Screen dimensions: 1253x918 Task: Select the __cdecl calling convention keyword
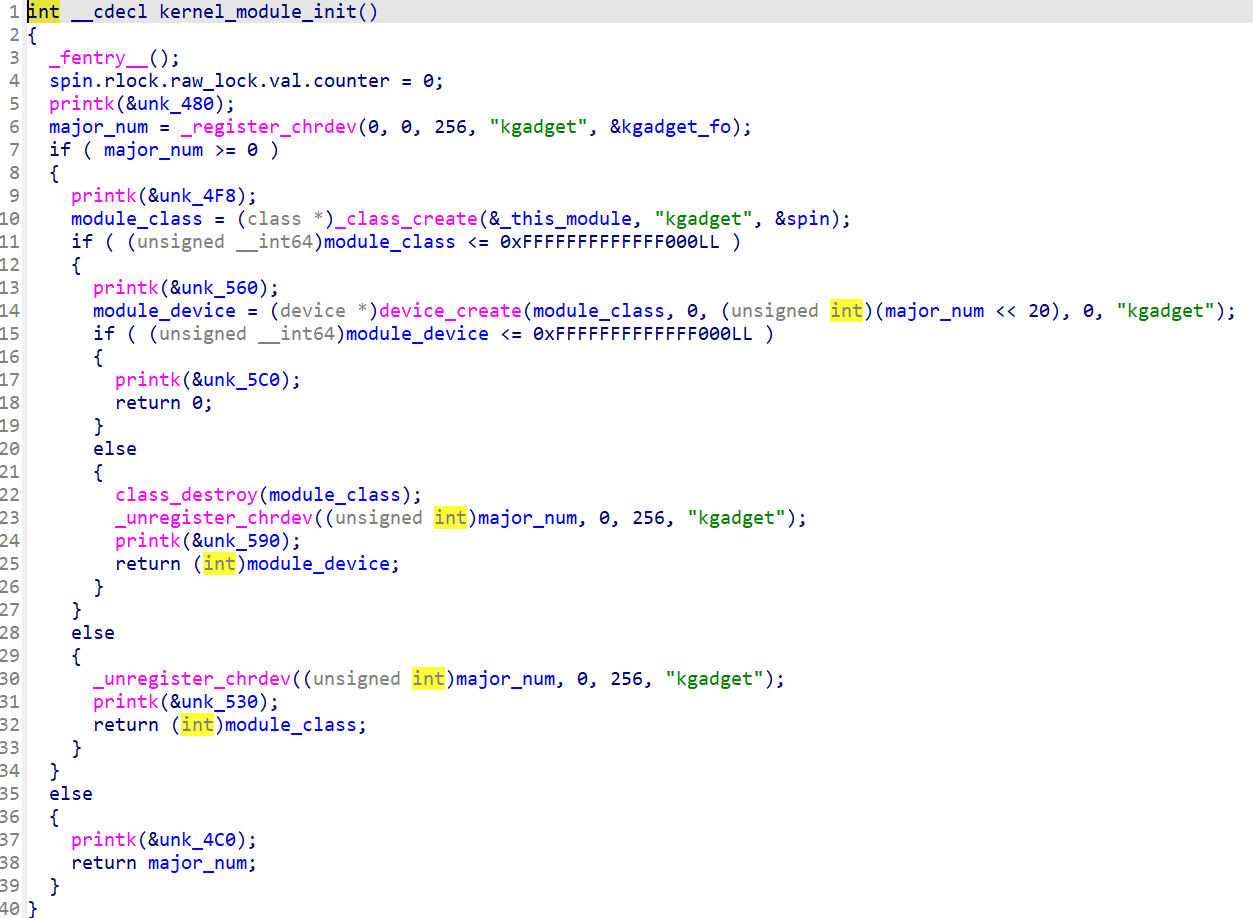tap(109, 12)
